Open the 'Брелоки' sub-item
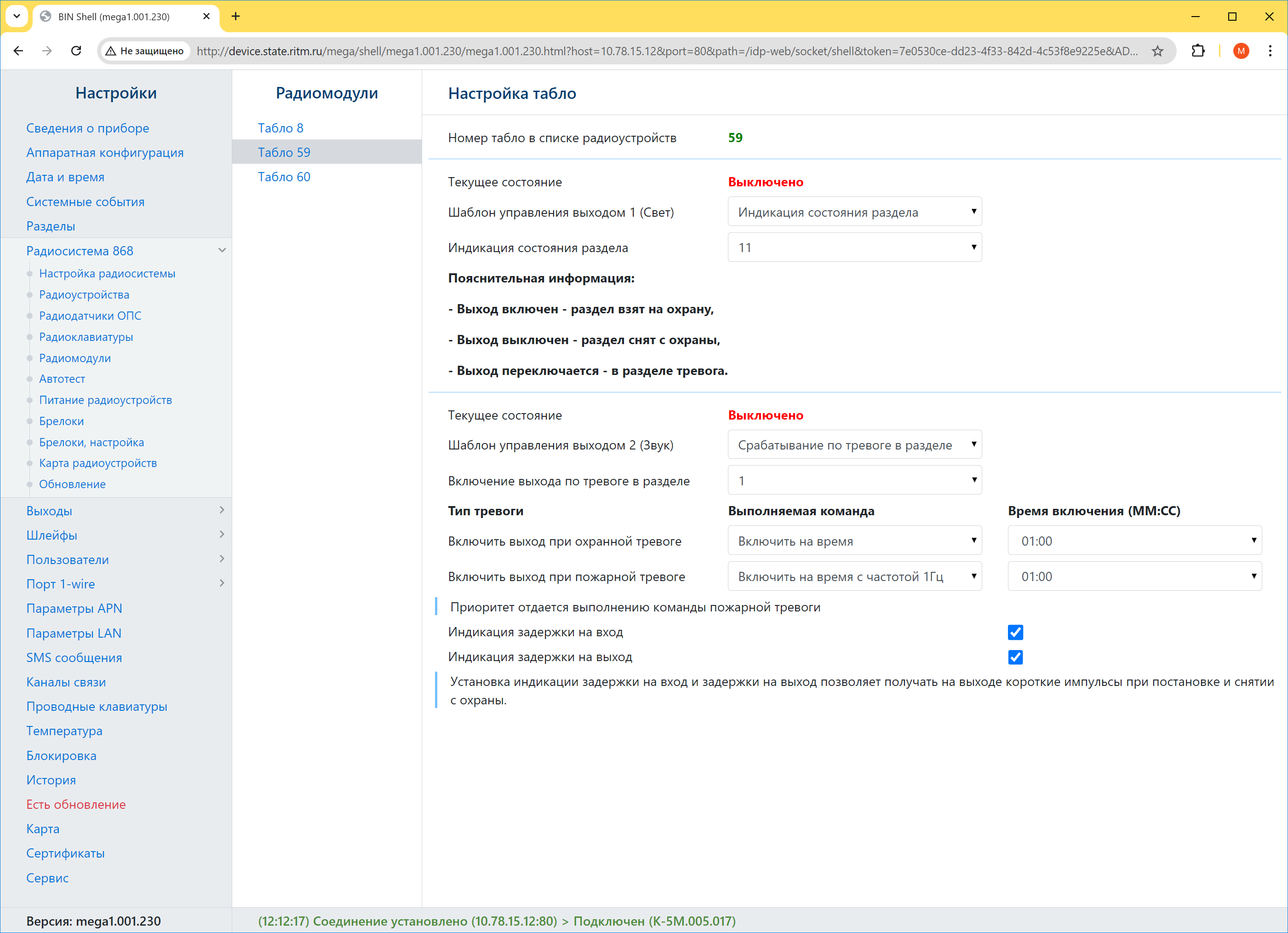Screen dimensions: 1288x933 tap(61, 421)
